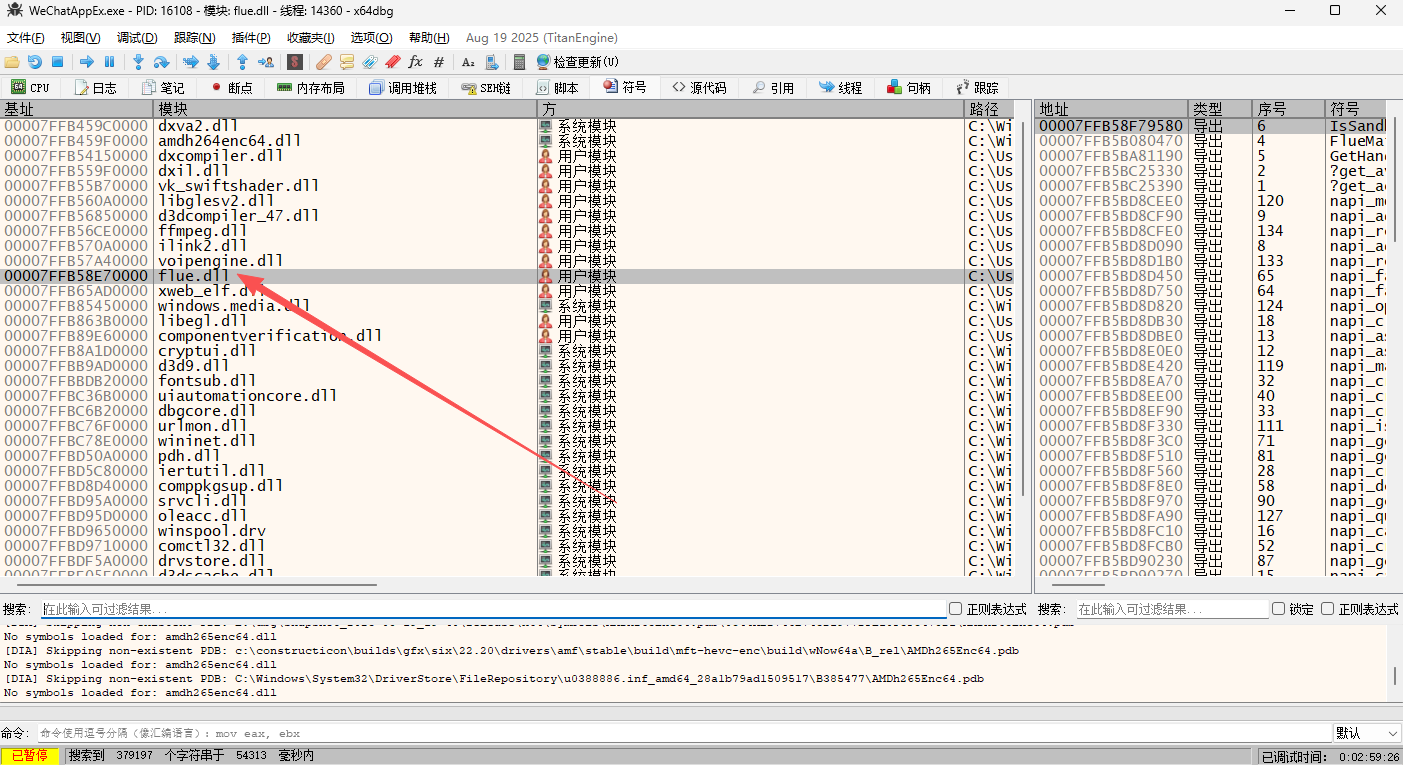This screenshot has height=765, width=1403.
Task: Switch to the 源代码 source tab
Action: click(x=699, y=88)
